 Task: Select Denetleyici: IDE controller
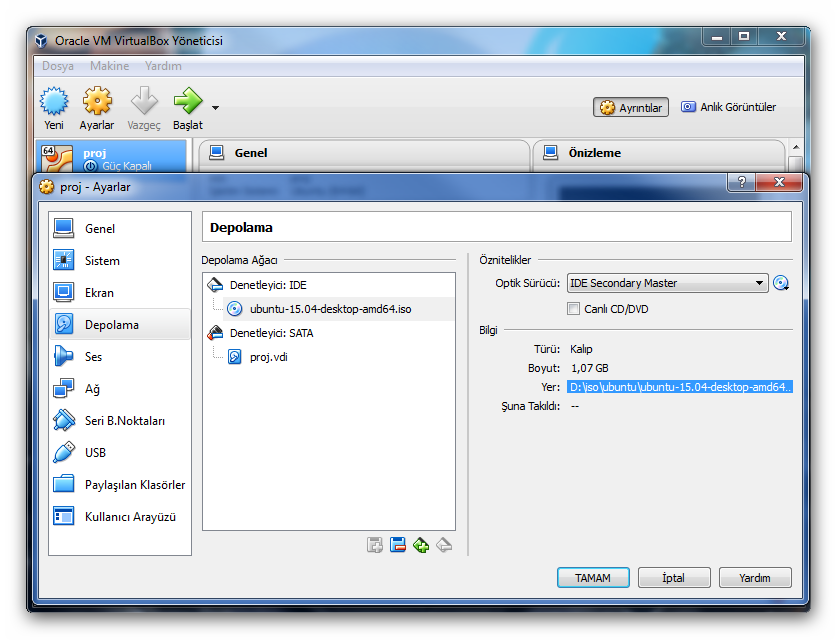click(x=329, y=285)
